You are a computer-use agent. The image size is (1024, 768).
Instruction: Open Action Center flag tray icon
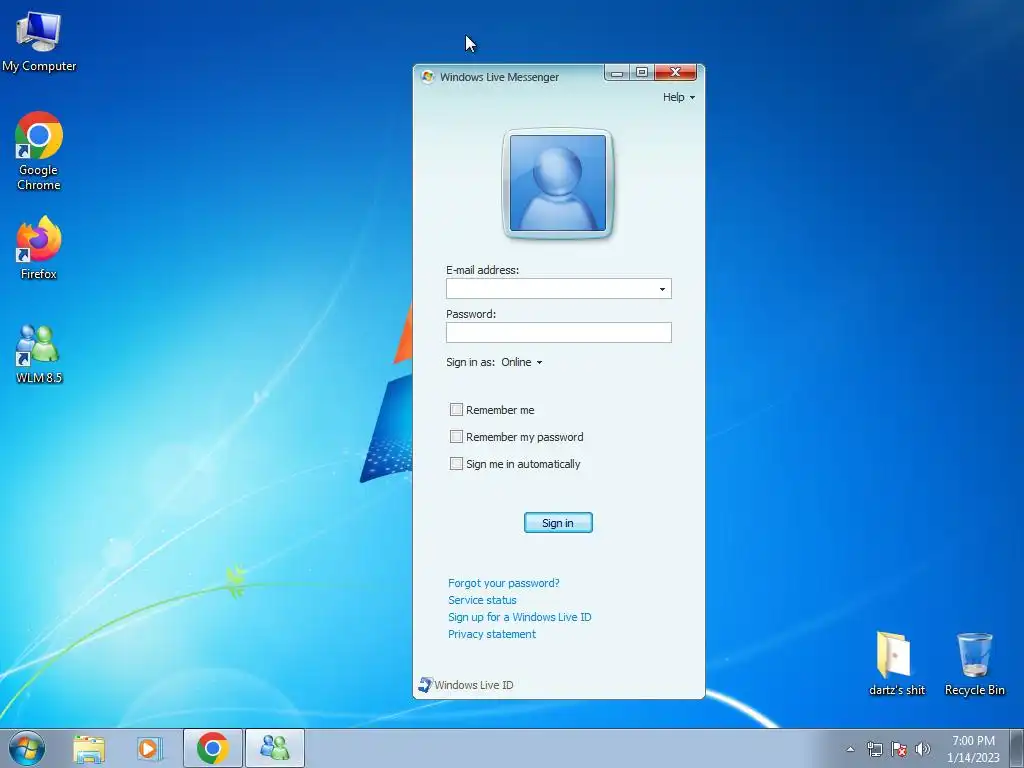pyautogui.click(x=899, y=749)
